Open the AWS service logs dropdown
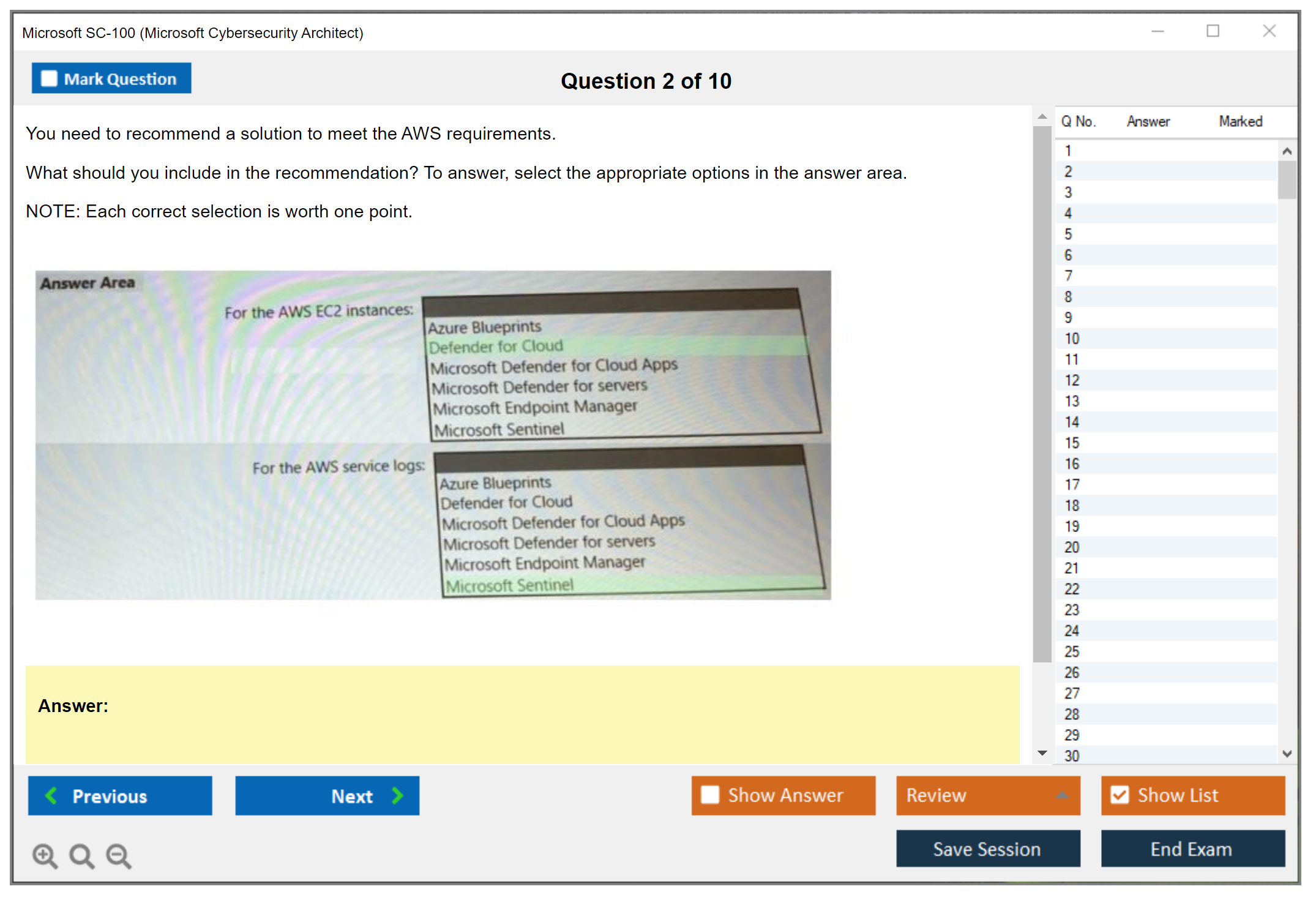This screenshot has width=1316, height=900. (x=618, y=457)
